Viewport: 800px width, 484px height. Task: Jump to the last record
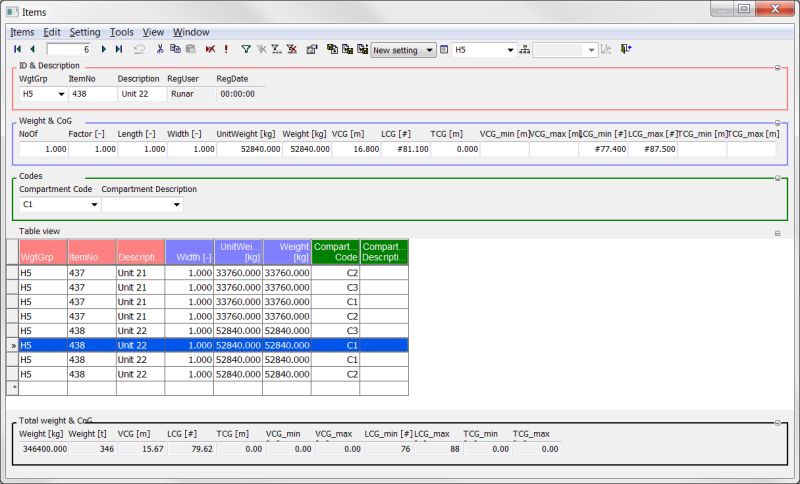(119, 49)
